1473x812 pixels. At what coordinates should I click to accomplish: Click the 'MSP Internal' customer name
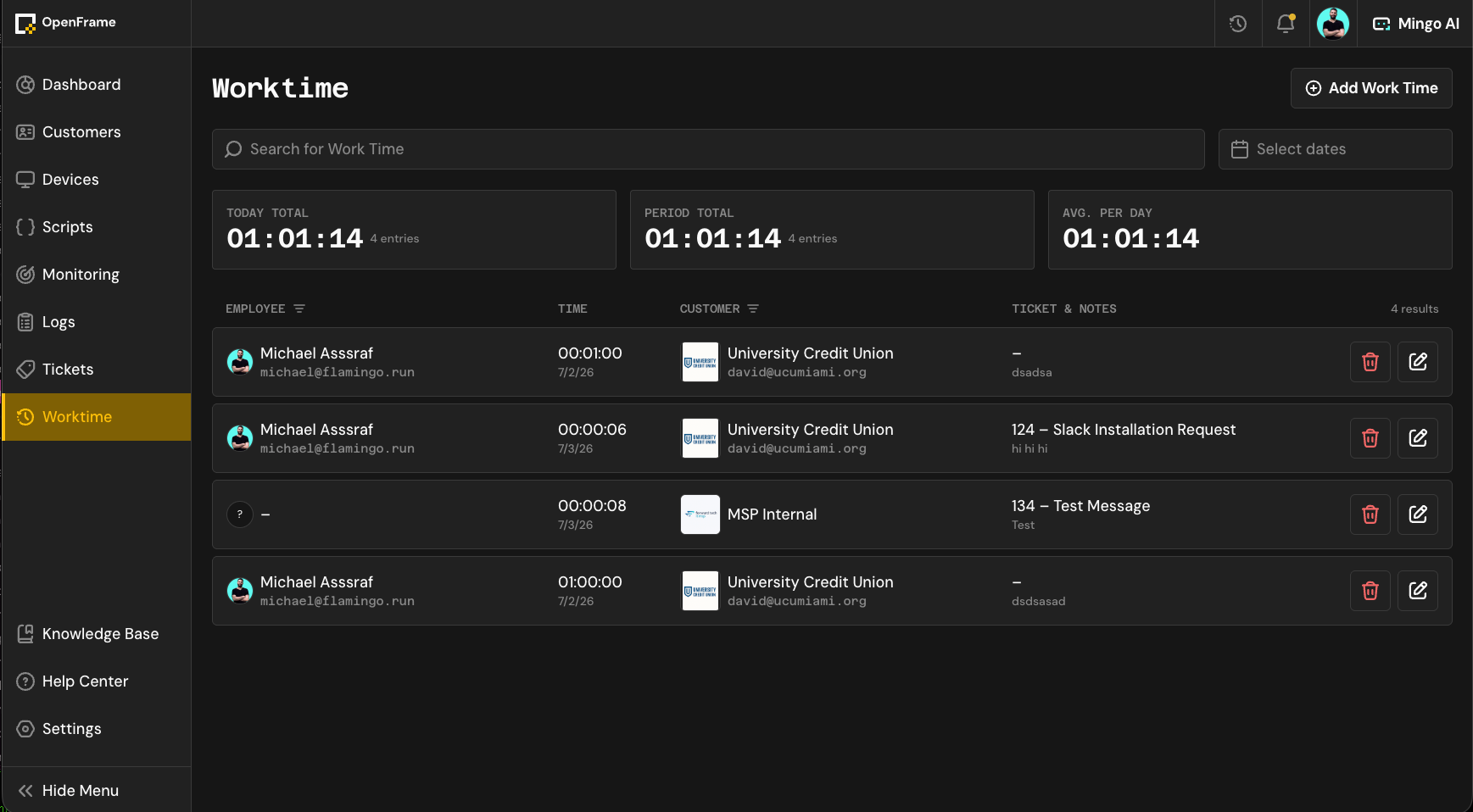pos(772,514)
